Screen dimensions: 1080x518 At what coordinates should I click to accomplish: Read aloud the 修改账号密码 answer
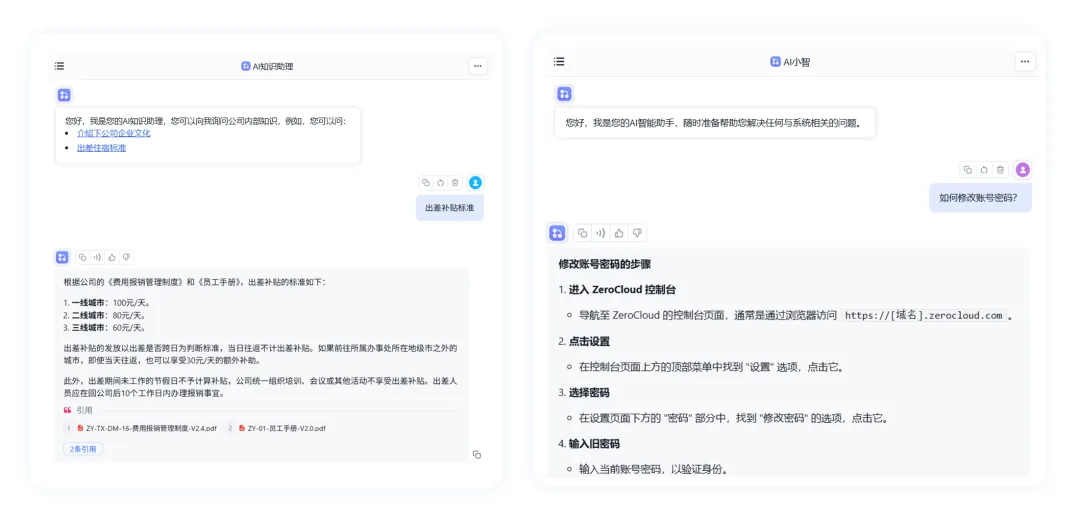coord(601,233)
